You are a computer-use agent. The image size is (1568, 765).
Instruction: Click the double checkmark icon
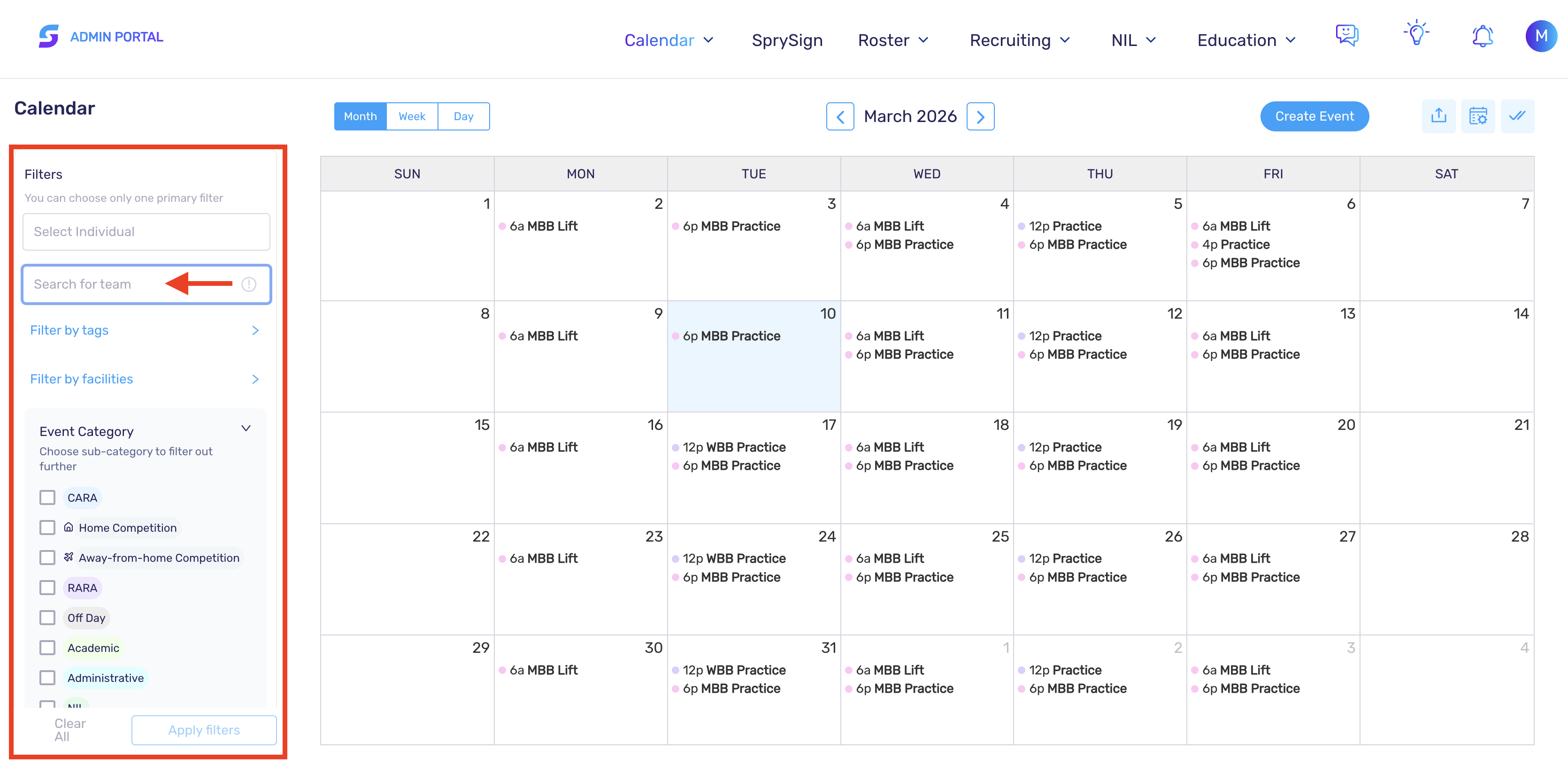[x=1517, y=116]
